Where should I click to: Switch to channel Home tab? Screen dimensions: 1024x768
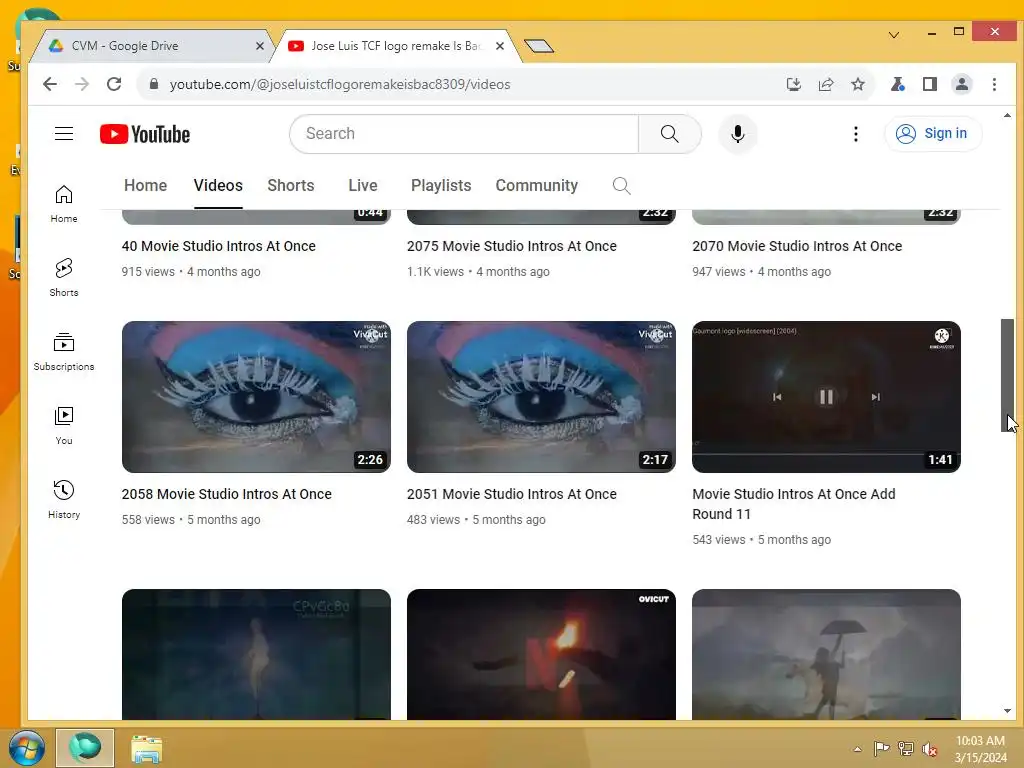[146, 185]
